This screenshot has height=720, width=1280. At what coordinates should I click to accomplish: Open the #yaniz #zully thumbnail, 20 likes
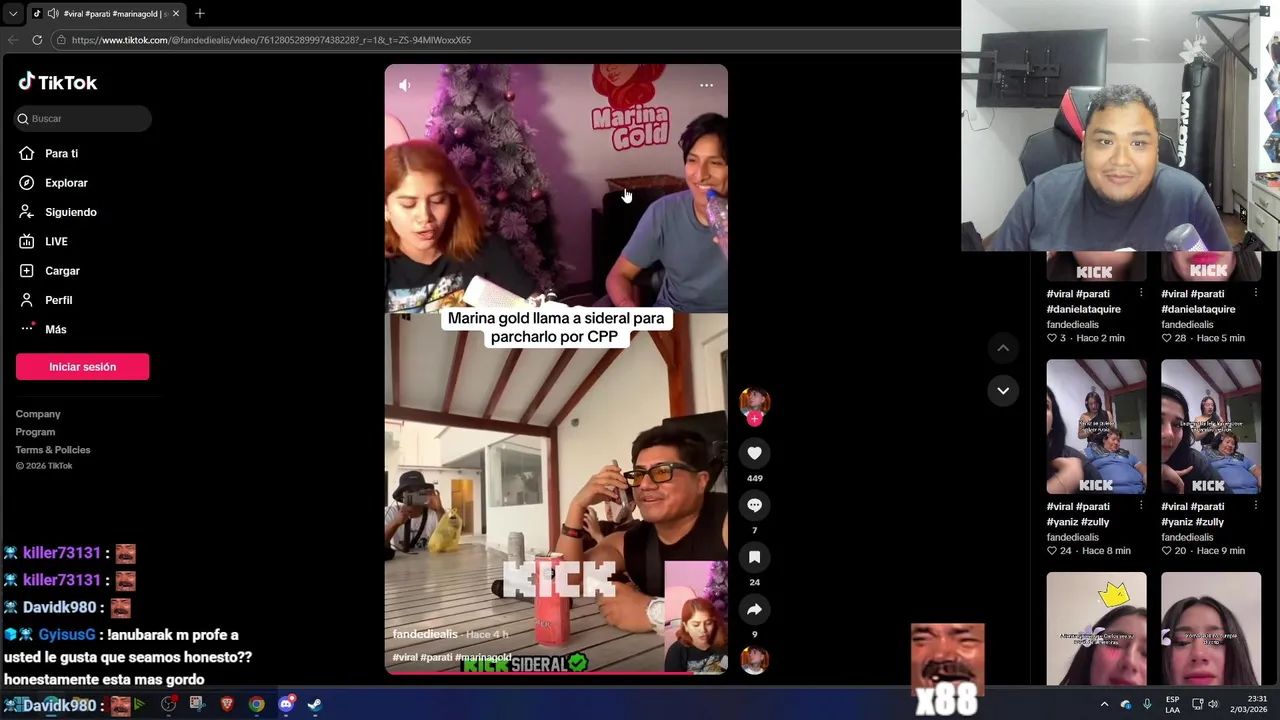1211,426
